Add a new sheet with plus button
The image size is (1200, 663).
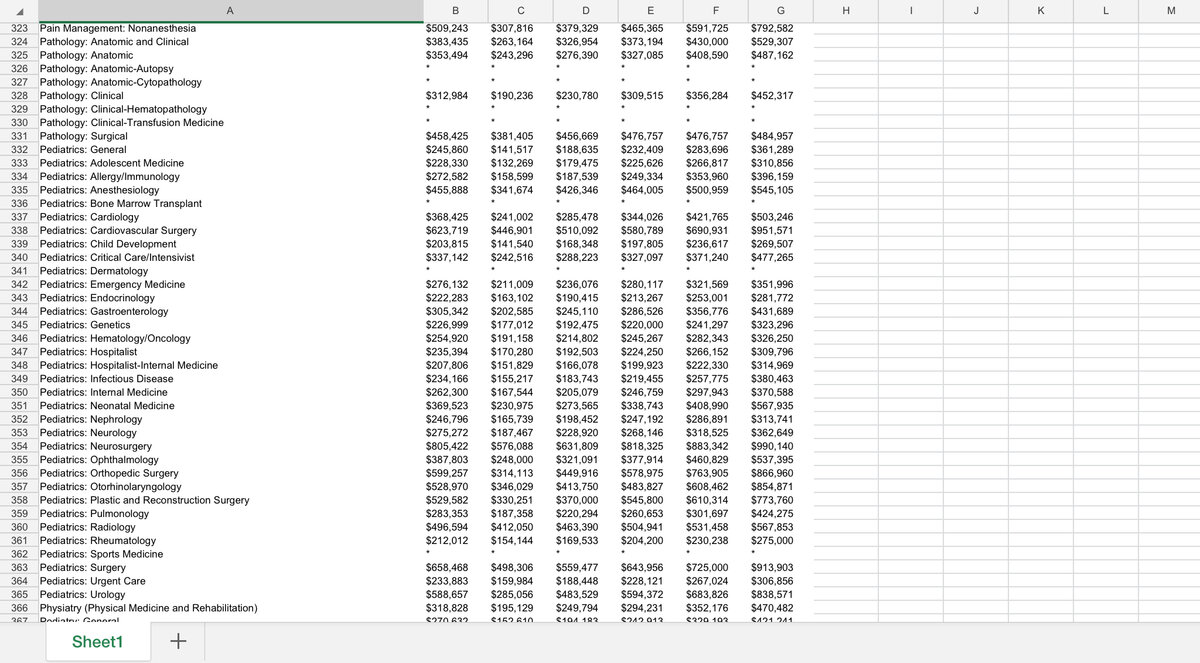[x=178, y=641]
